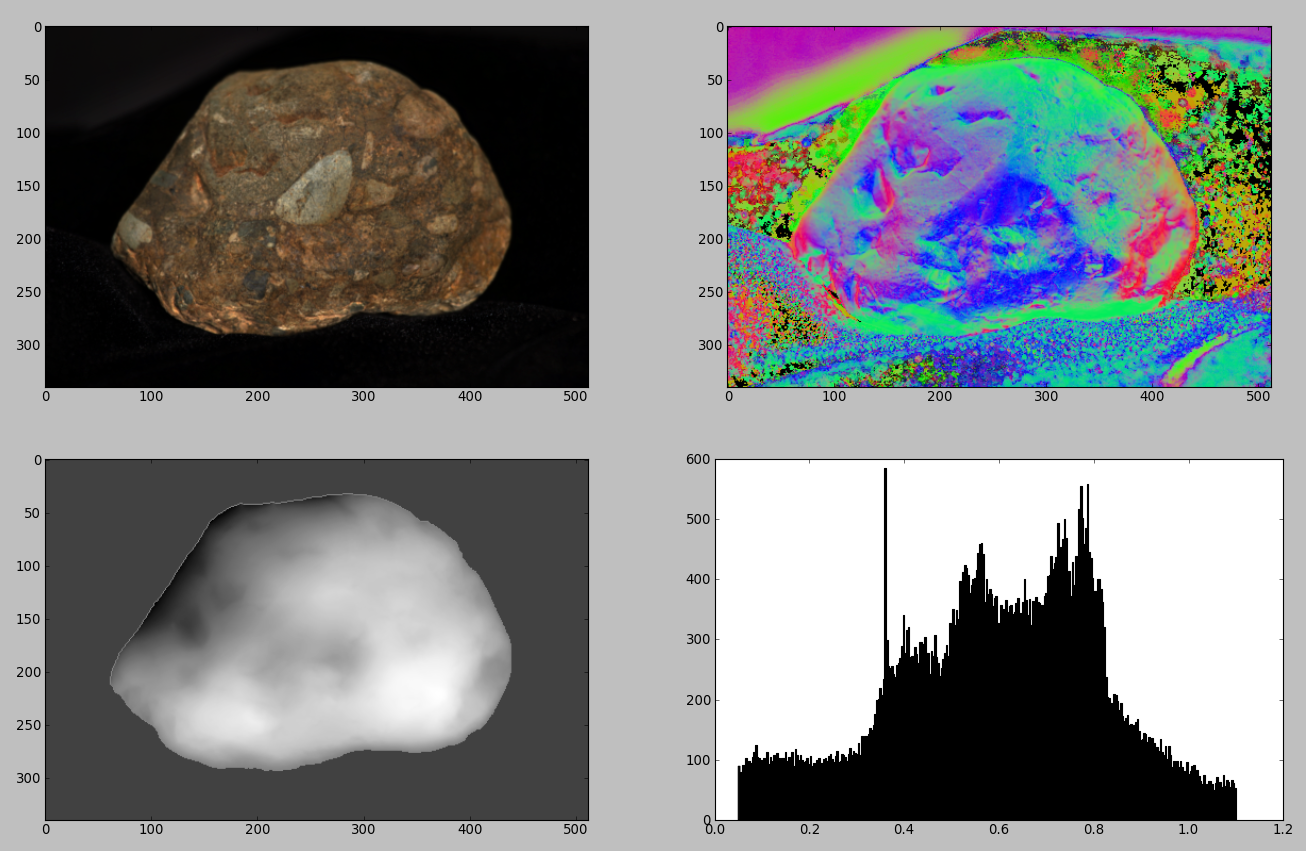Click the "1.2" label on histogram x-axis
1306x851 pixels.
click(1282, 830)
